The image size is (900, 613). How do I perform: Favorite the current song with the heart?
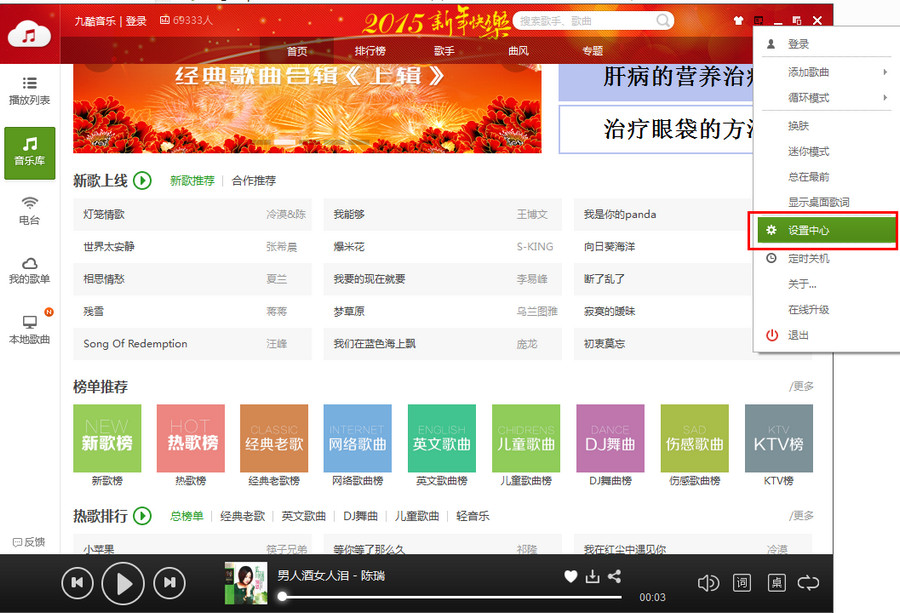pos(571,576)
